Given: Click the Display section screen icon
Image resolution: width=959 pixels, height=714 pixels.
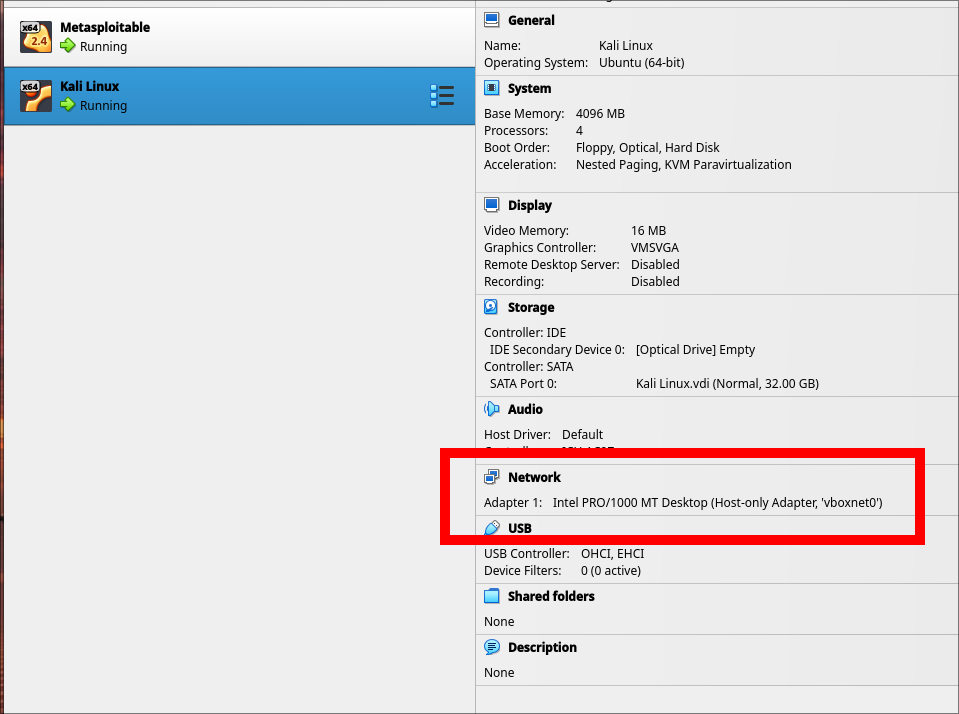Looking at the screenshot, I should tap(491, 205).
